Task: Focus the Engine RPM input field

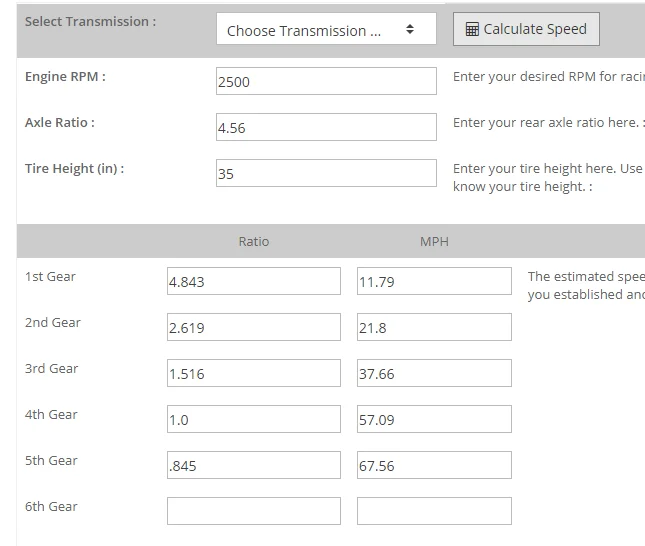Action: click(326, 81)
